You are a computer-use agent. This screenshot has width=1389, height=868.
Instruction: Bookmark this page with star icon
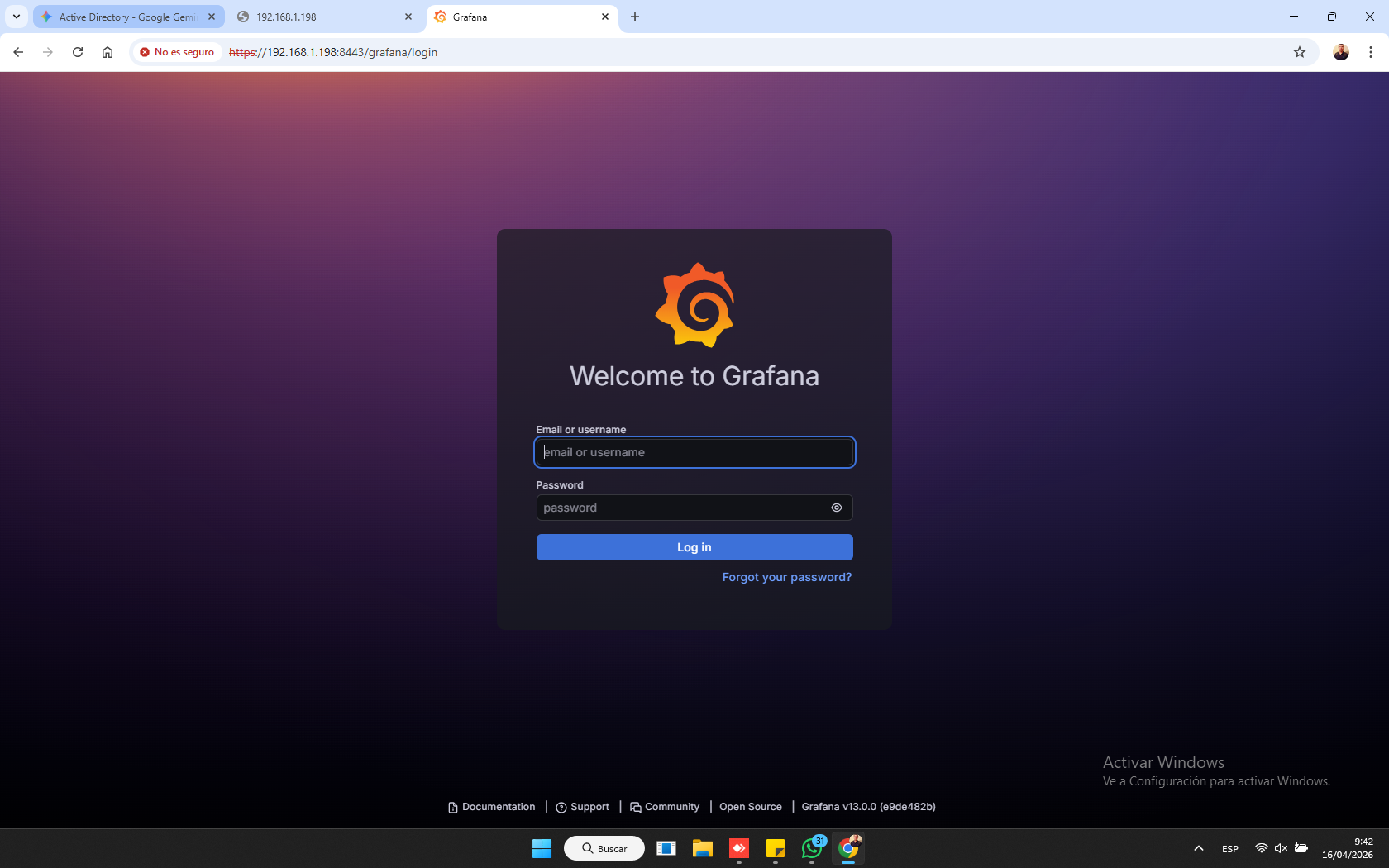tap(1299, 52)
